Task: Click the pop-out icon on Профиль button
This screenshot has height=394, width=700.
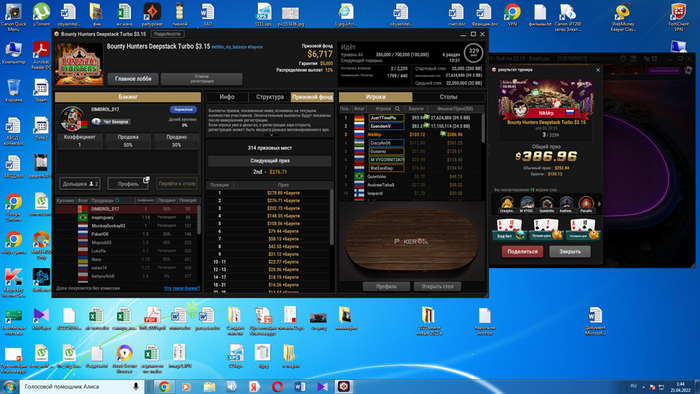Action: [x=146, y=179]
